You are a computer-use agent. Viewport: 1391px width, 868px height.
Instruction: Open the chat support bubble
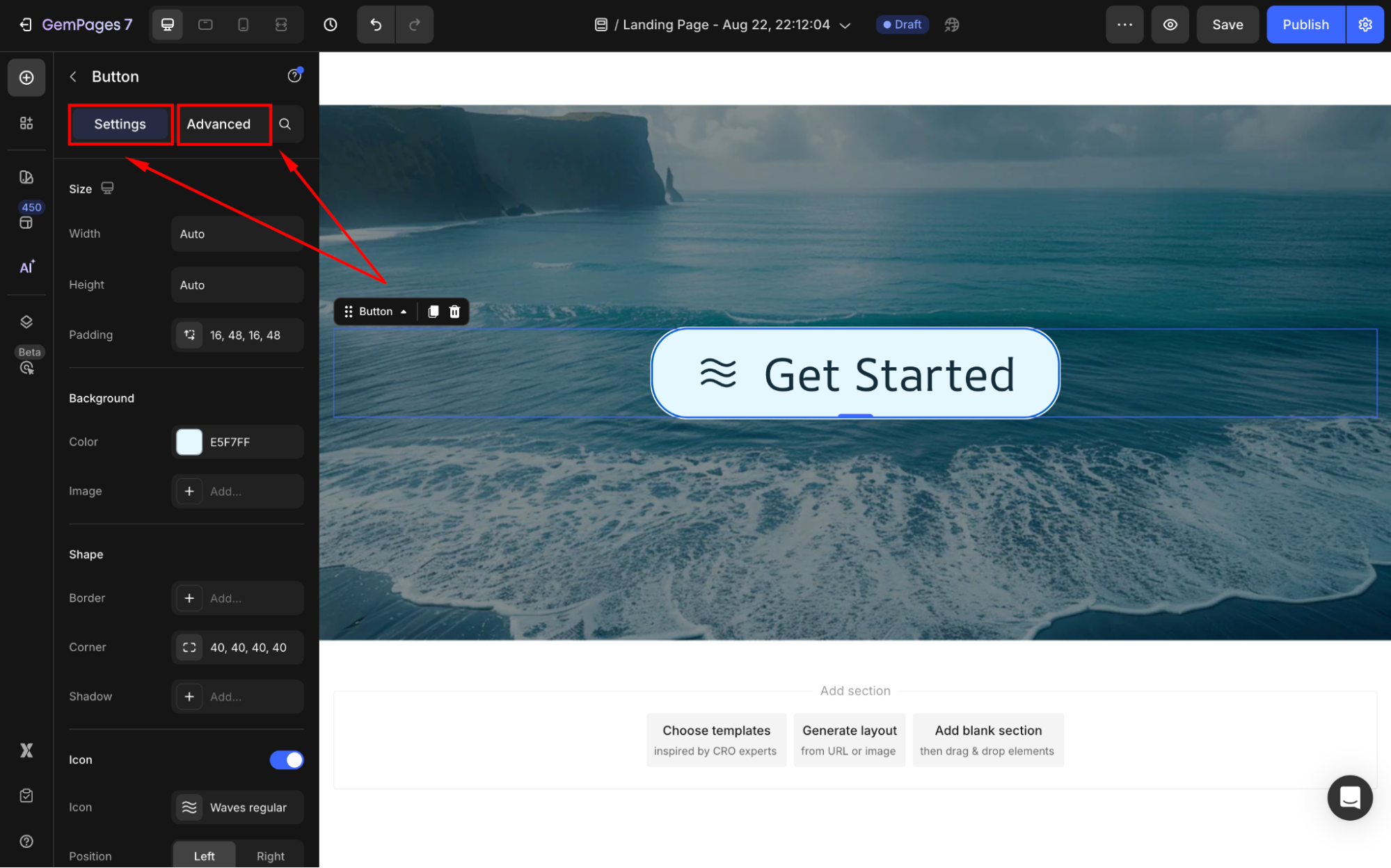tap(1349, 798)
